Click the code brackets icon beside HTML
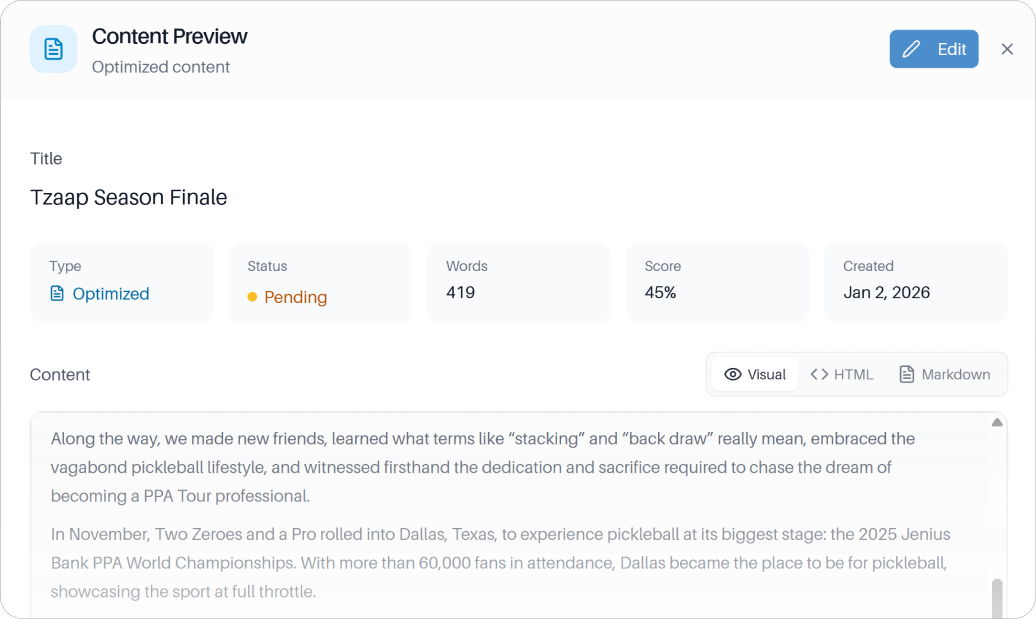This screenshot has height=619, width=1036. click(x=819, y=374)
